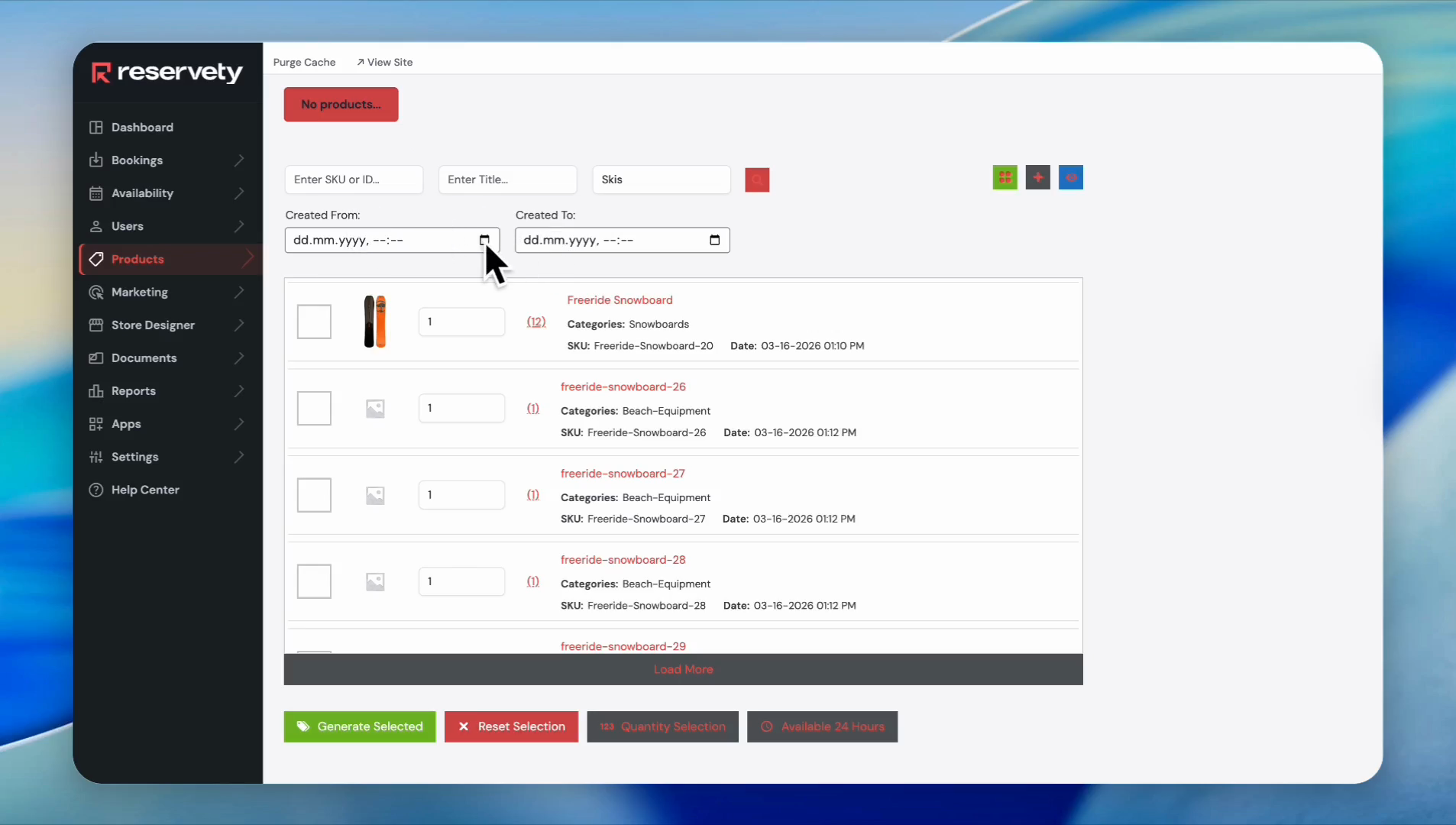The image size is (1456, 825).
Task: Click the red search button
Action: click(x=756, y=180)
